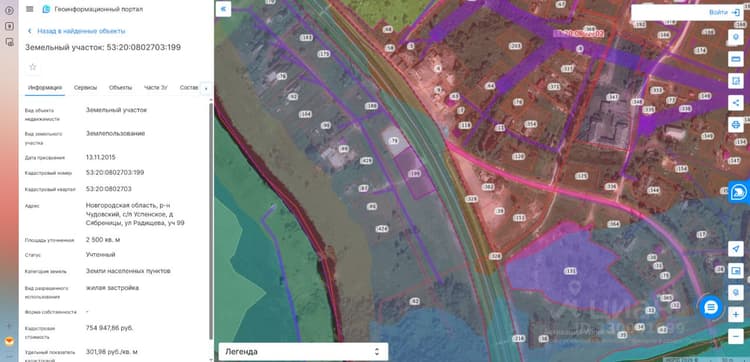Click cadastral number value 53:20:0802703:199
This screenshot has height=362, width=750.
(115, 173)
